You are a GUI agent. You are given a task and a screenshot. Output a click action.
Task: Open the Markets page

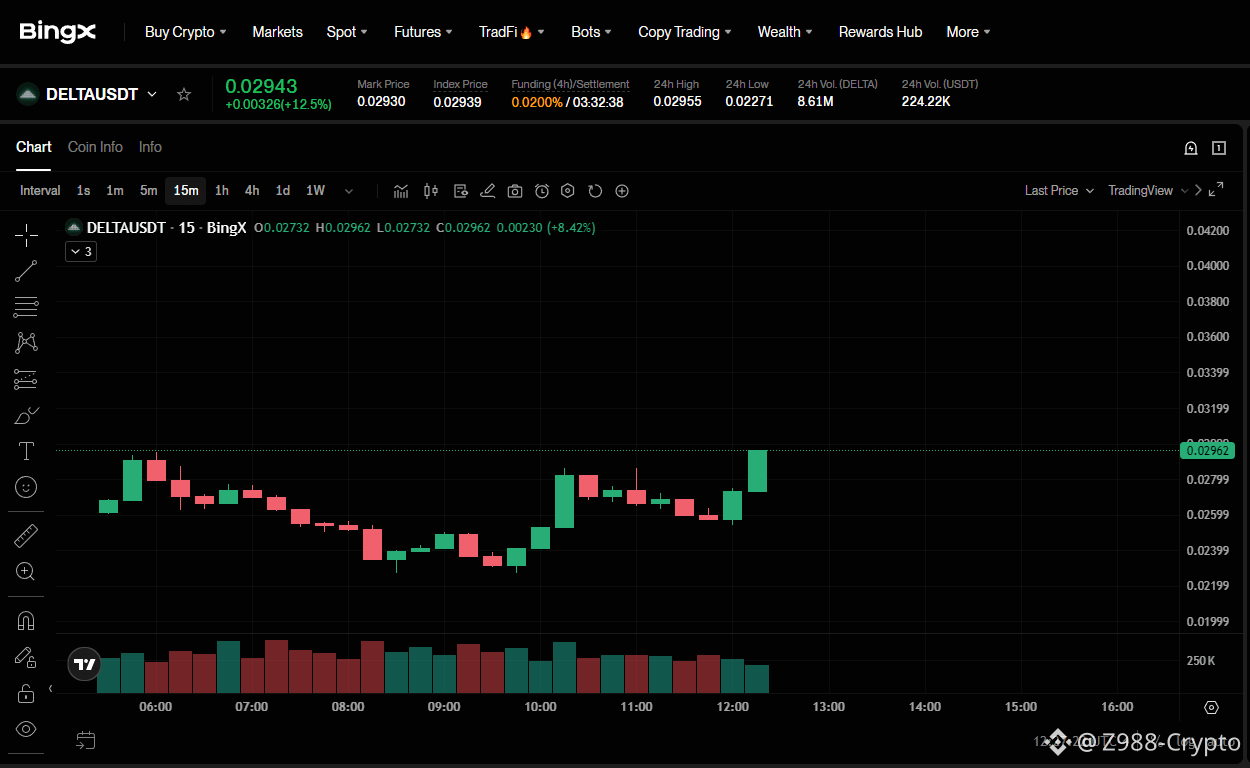tap(277, 32)
